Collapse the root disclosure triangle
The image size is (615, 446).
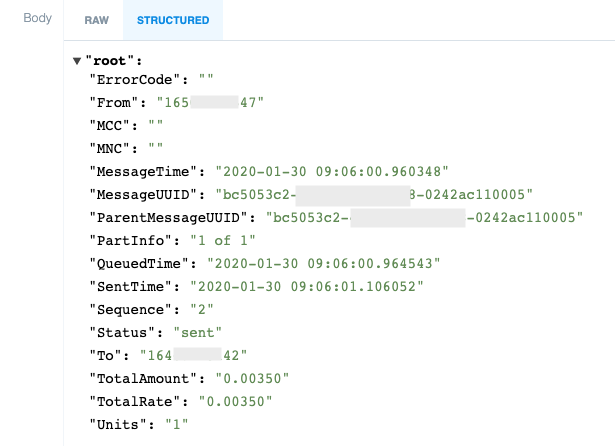[77, 61]
